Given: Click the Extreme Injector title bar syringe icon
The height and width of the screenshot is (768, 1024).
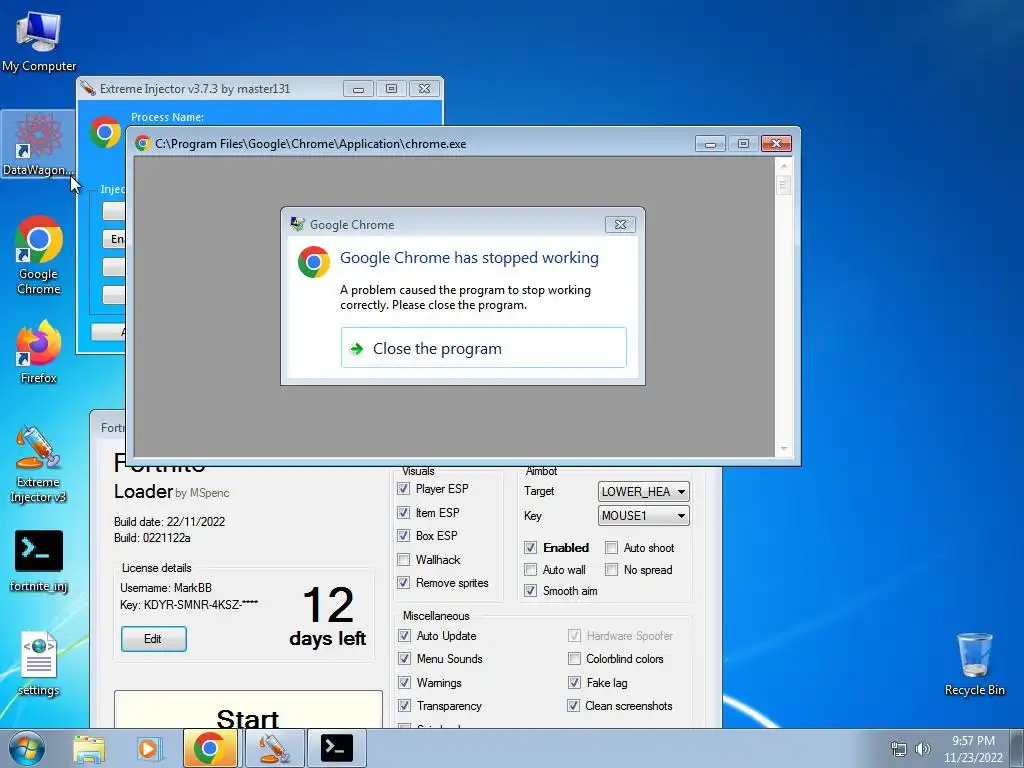Looking at the screenshot, I should pos(88,88).
